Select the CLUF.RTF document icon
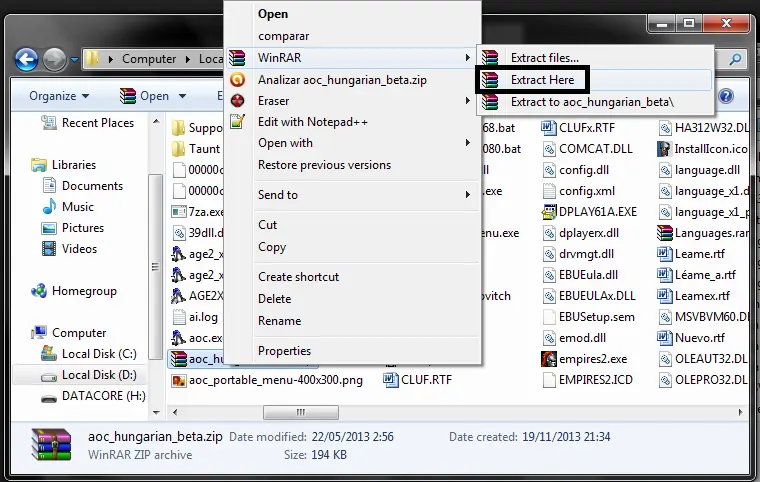Image resolution: width=760 pixels, height=482 pixels. point(391,380)
